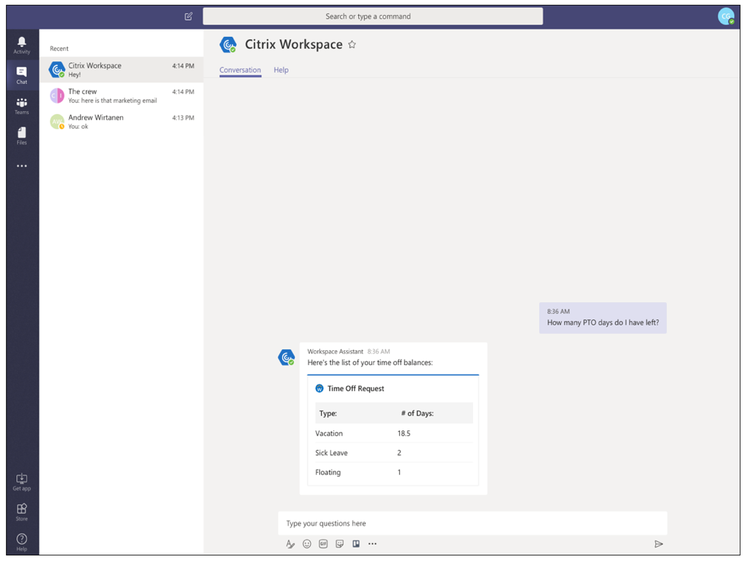750x565 pixels.
Task: Click the Type your questions here field
Action: coord(472,523)
